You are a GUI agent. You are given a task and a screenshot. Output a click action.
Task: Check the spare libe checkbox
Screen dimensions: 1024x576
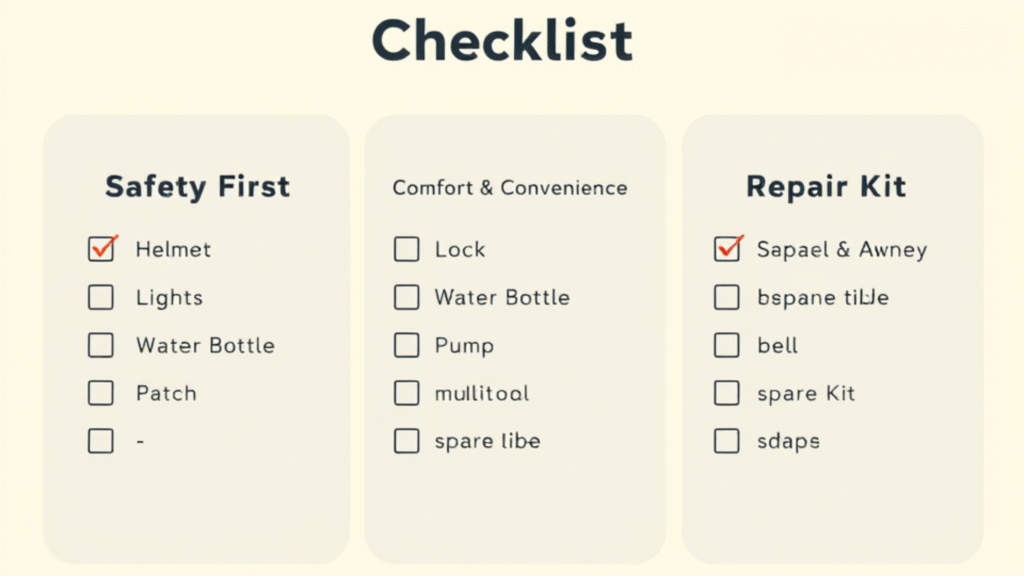(x=406, y=441)
